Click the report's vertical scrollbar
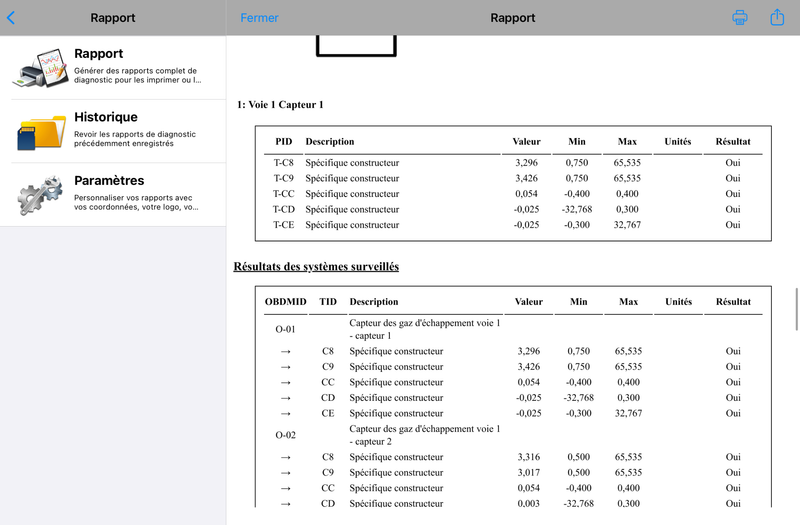The height and width of the screenshot is (525, 800). pos(796,309)
